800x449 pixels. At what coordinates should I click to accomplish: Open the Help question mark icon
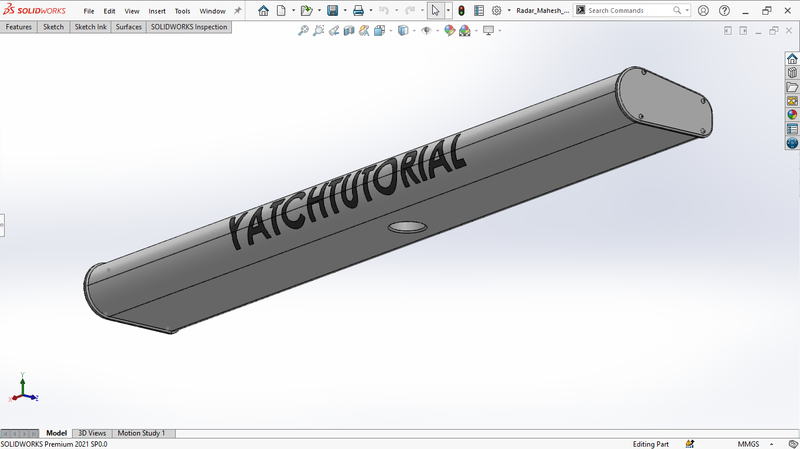tap(724, 10)
